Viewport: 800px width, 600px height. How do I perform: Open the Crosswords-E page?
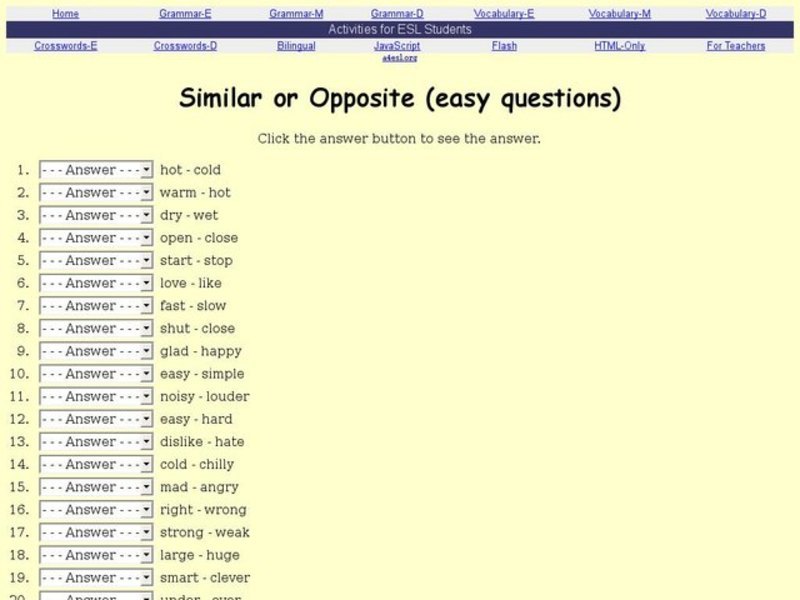(66, 45)
